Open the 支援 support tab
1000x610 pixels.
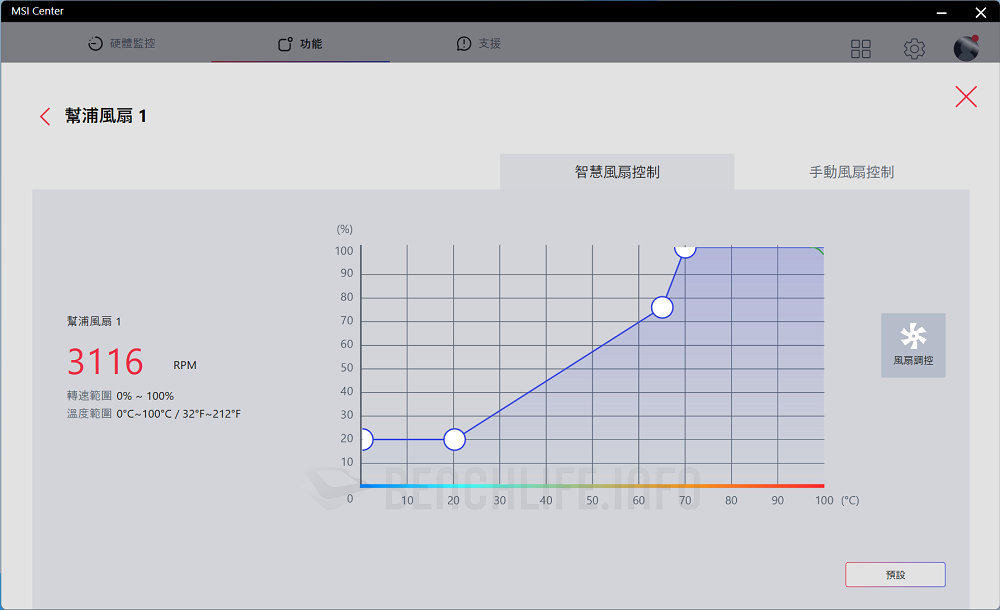pos(479,44)
